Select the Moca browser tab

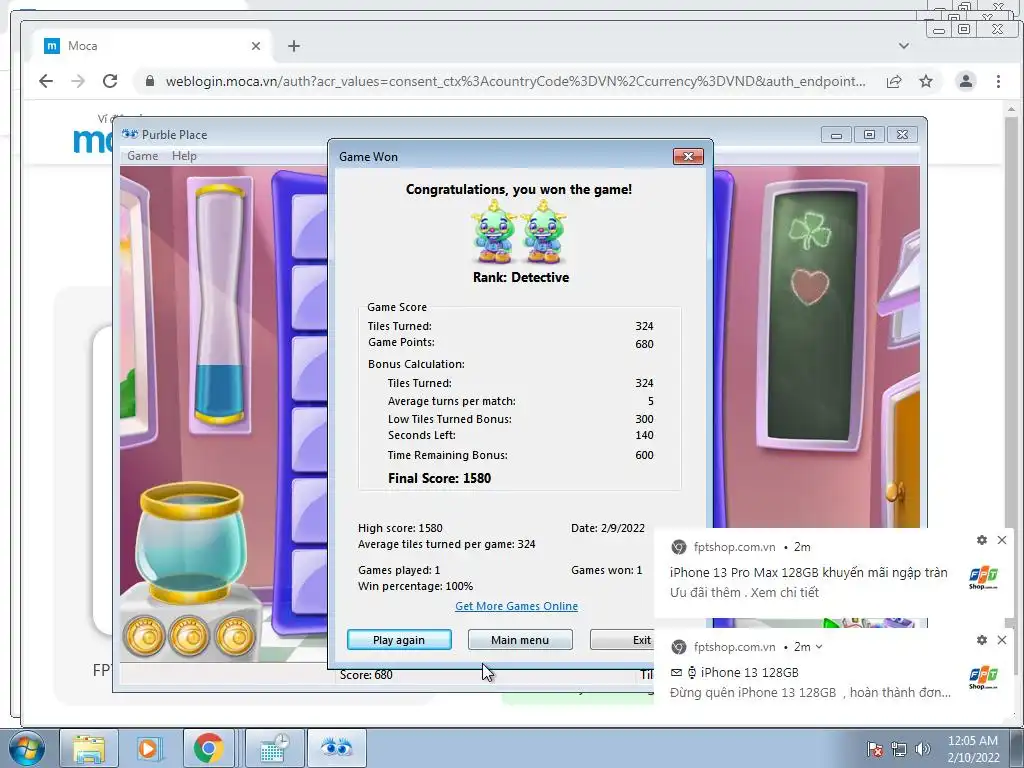coord(152,46)
